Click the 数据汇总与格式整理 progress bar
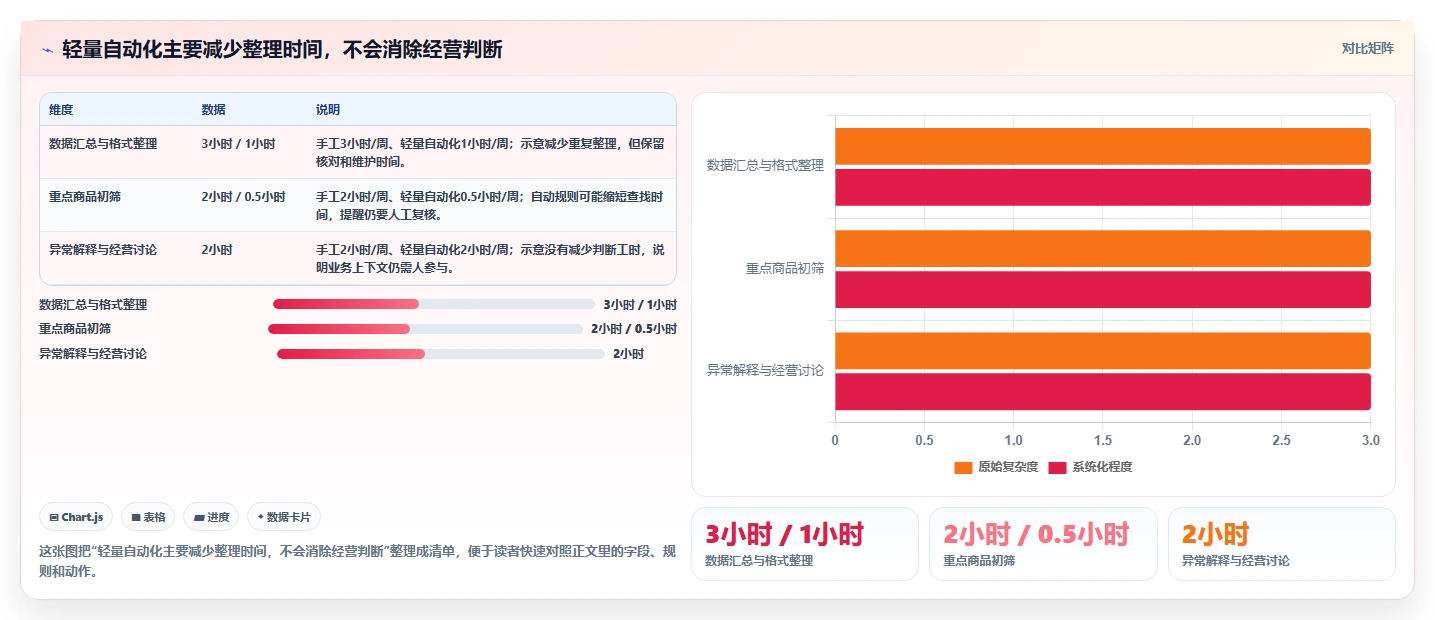Image resolution: width=1435 pixels, height=620 pixels. [x=434, y=304]
